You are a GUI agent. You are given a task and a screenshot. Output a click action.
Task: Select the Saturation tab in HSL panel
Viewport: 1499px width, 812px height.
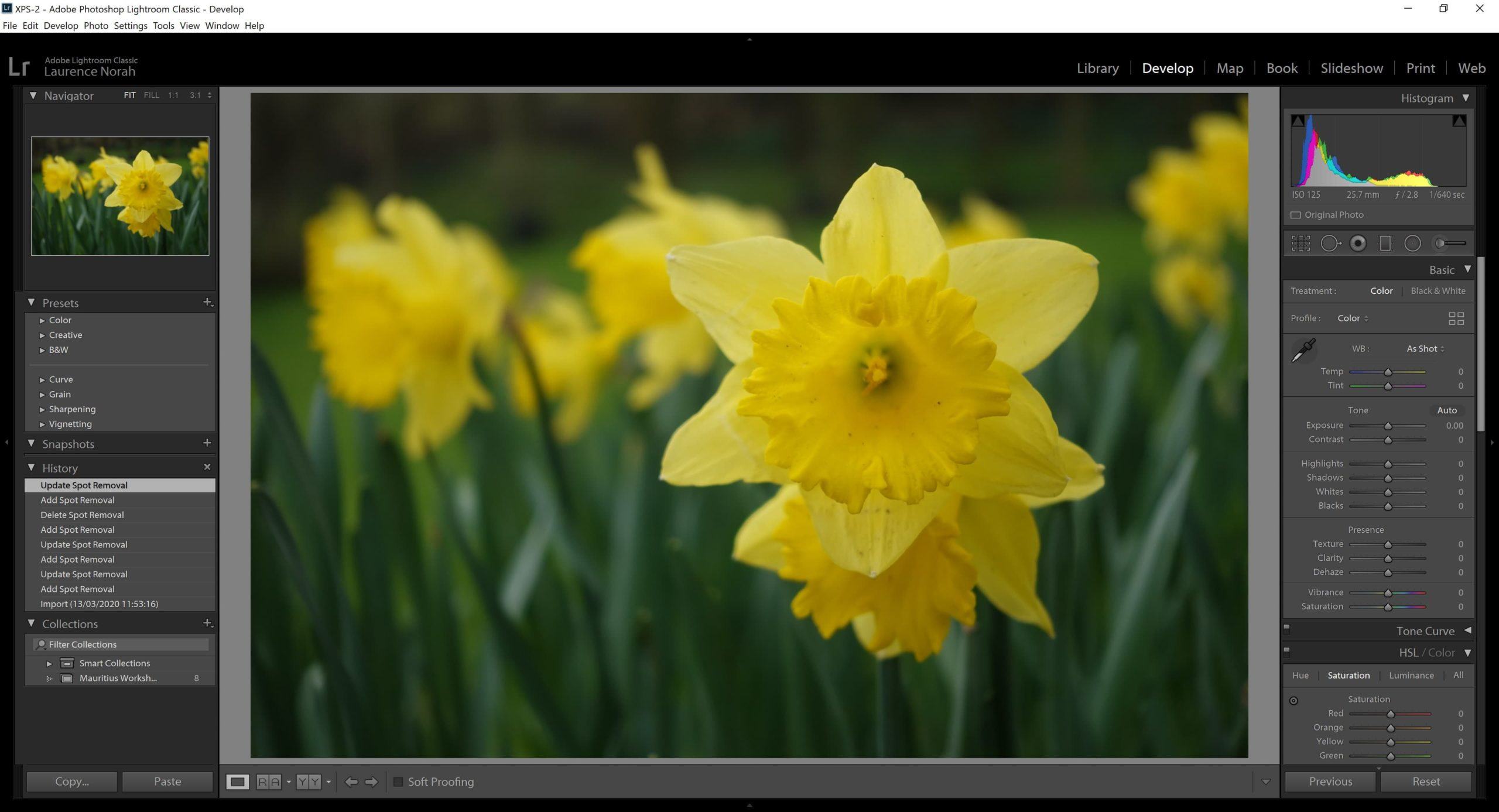coord(1348,675)
